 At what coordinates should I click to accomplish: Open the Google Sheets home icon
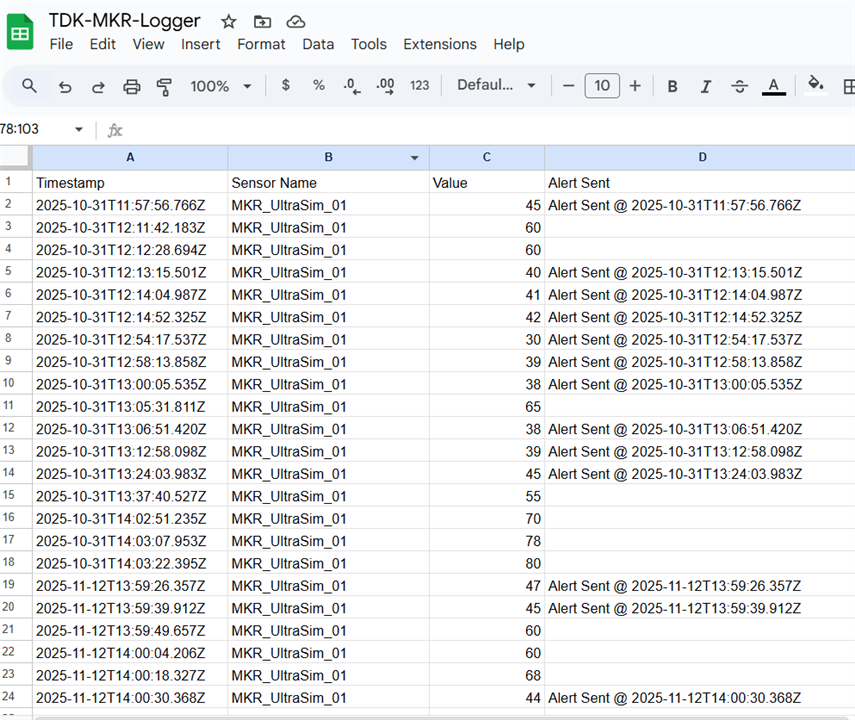pos(20,32)
